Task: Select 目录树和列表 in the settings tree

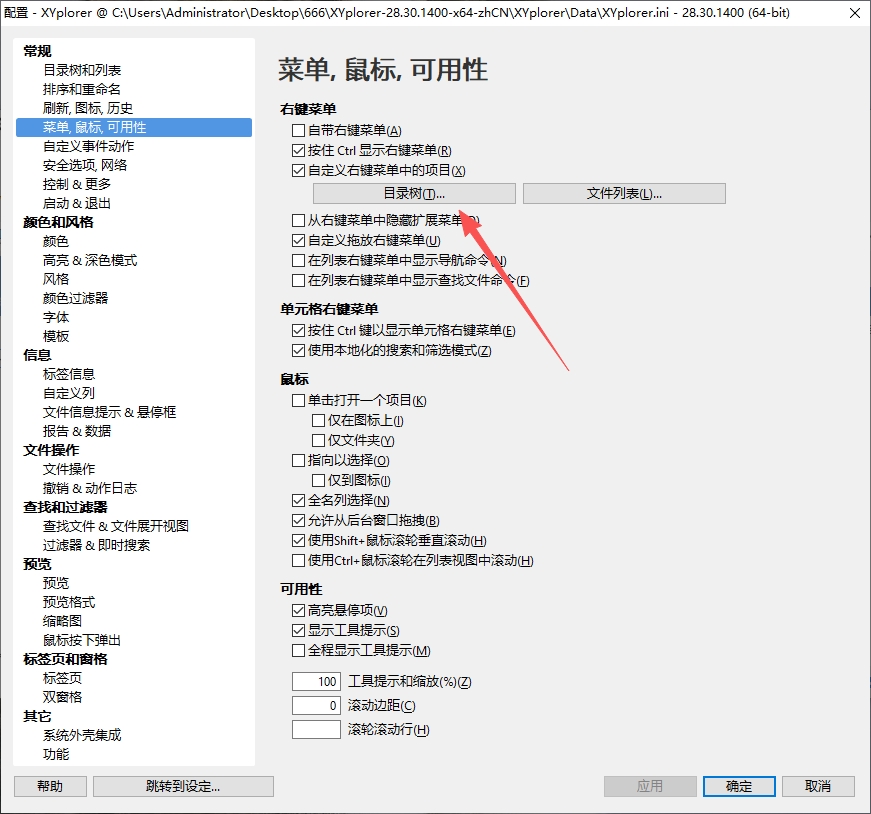Action: [x=82, y=70]
